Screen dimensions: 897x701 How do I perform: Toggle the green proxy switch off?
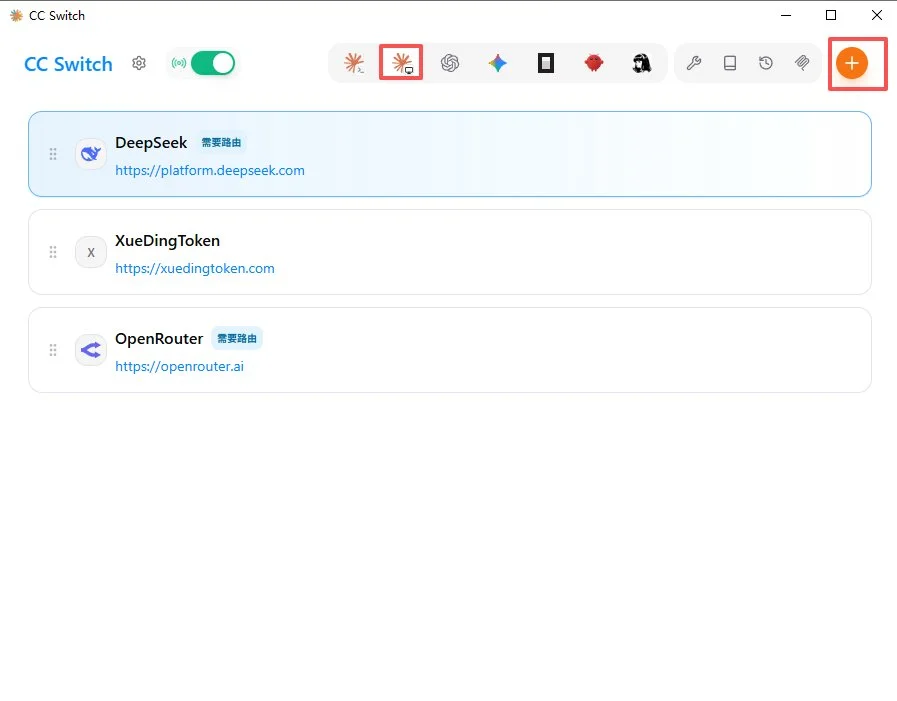coord(213,63)
